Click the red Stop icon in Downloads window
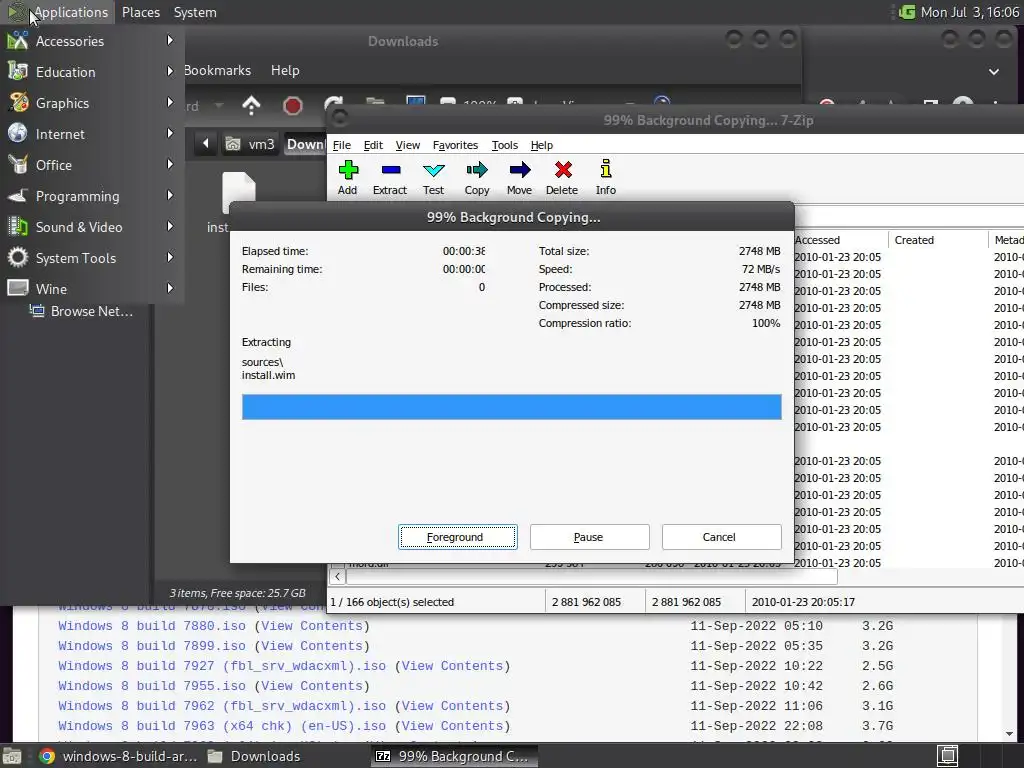This screenshot has height=768, width=1024. 293,106
